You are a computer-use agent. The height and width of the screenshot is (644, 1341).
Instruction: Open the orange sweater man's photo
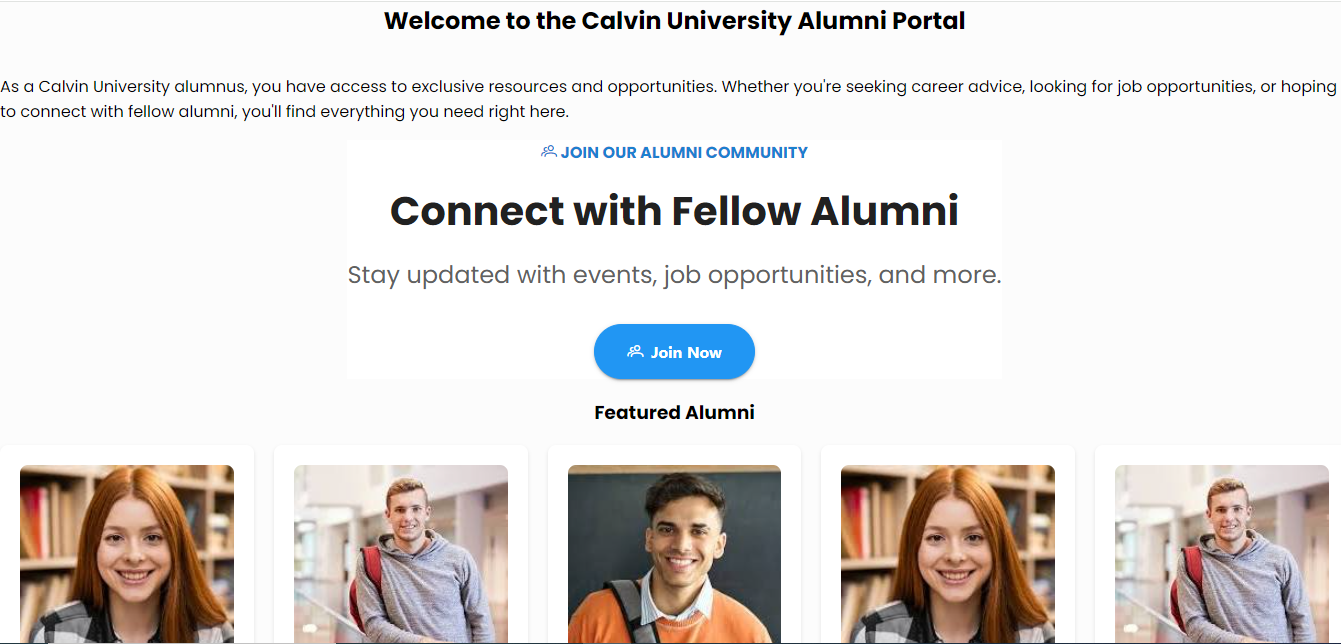674,553
